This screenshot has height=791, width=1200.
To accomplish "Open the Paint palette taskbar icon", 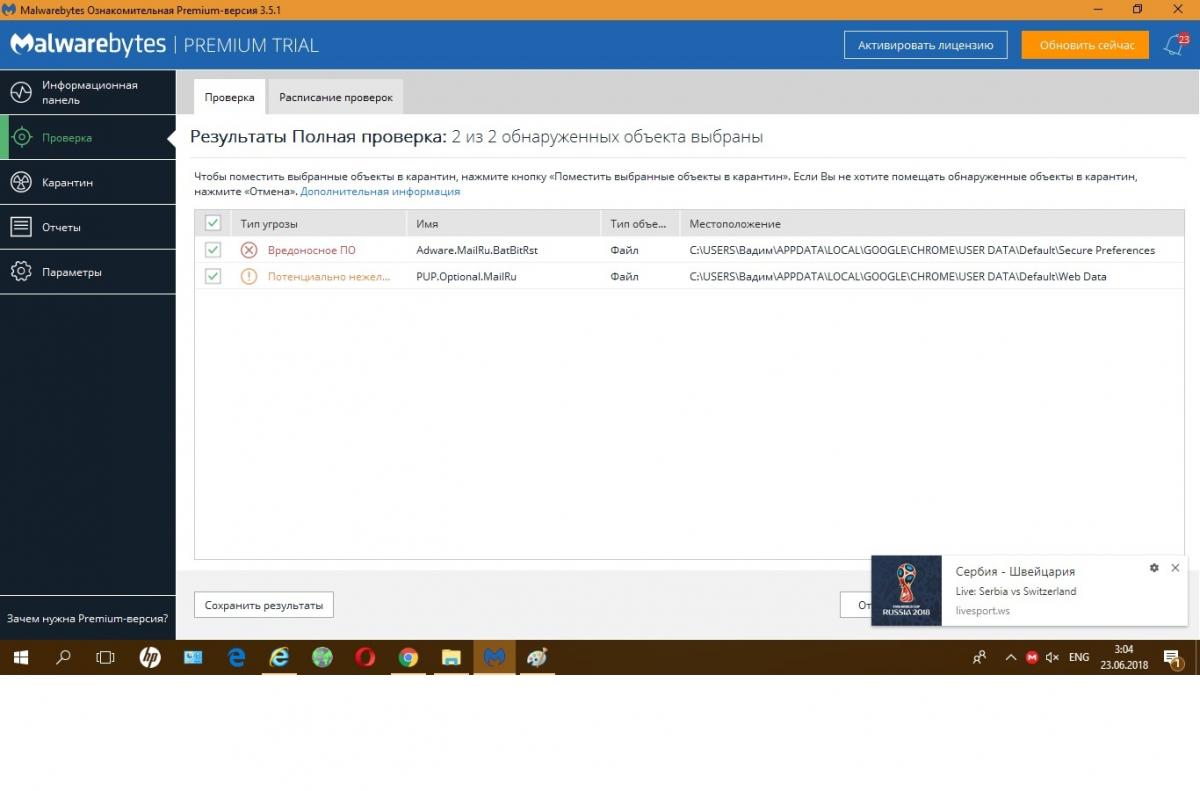I will click(x=537, y=657).
